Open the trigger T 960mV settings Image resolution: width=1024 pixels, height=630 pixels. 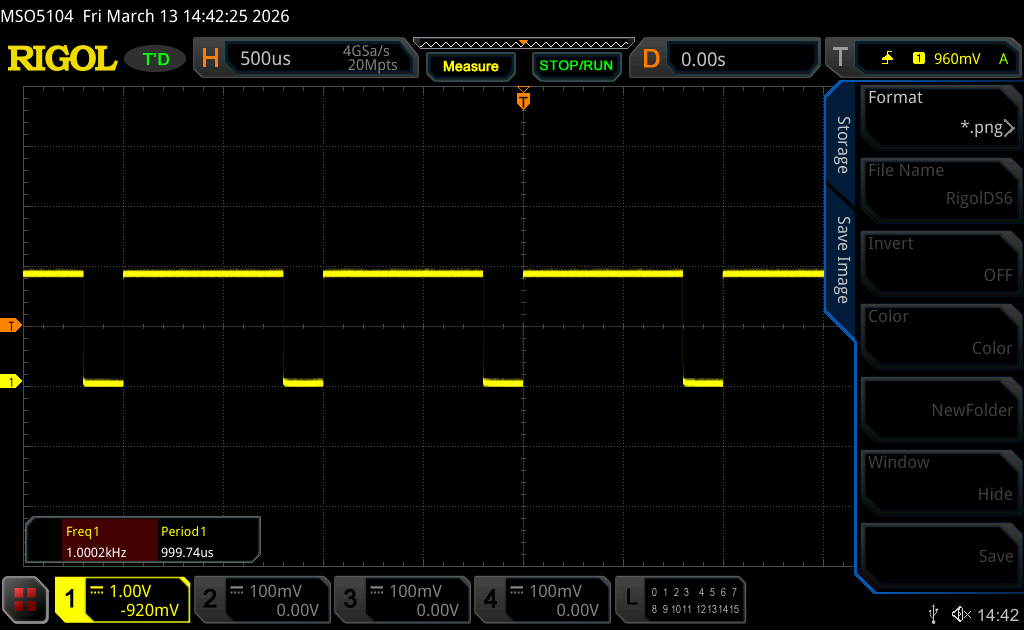pyautogui.click(x=920, y=59)
